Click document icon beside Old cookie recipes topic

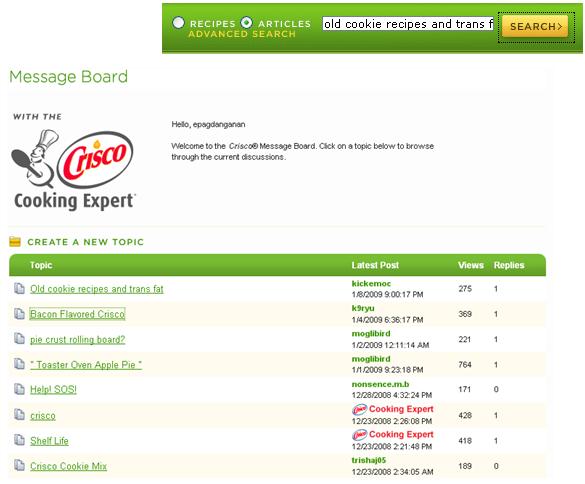tap(19, 288)
